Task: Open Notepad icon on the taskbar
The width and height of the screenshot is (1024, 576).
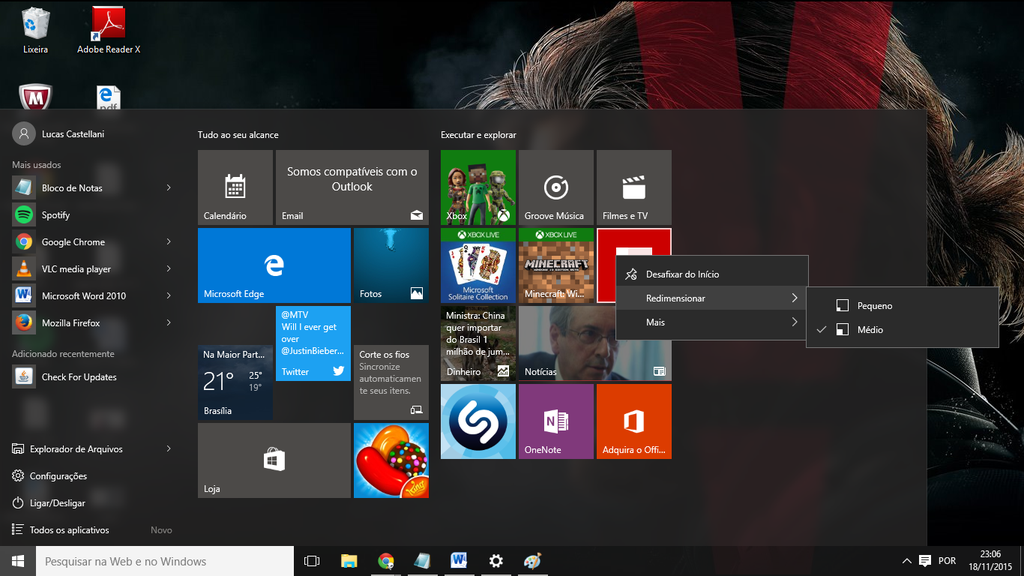Action: 422,561
